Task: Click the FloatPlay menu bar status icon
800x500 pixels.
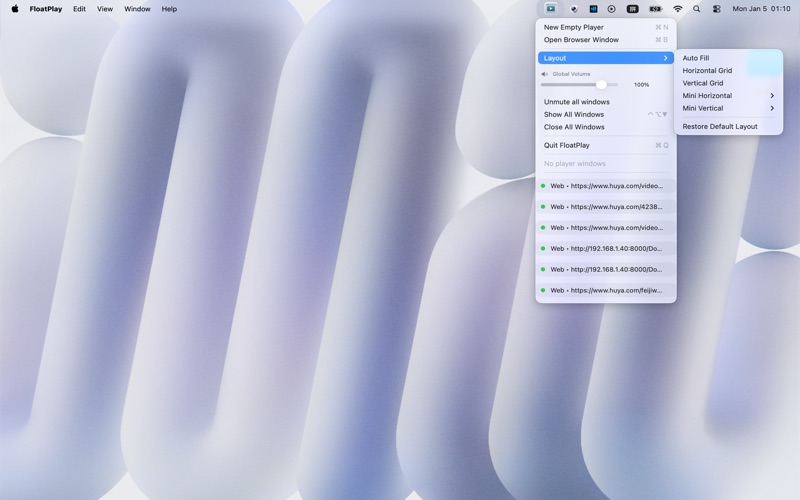Action: click(551, 9)
